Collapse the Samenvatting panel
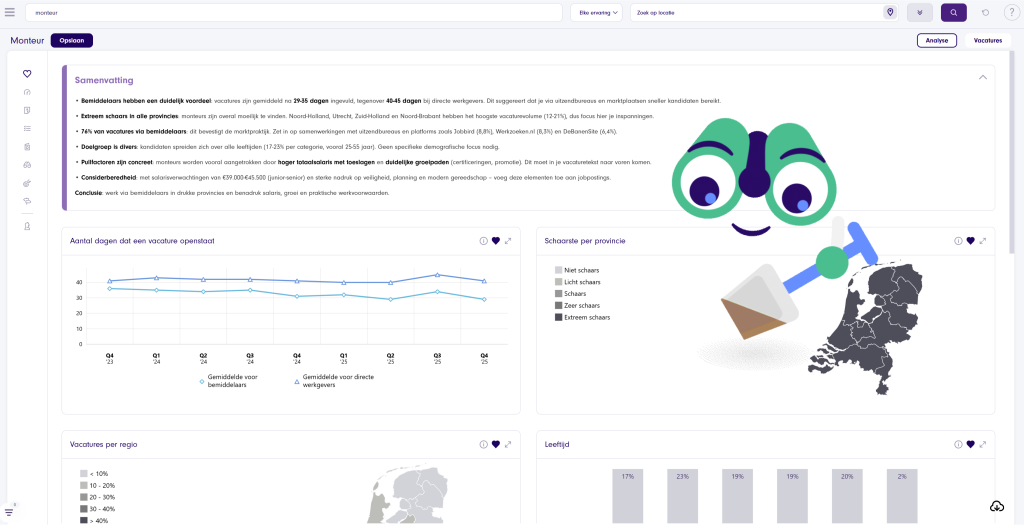 coord(982,77)
